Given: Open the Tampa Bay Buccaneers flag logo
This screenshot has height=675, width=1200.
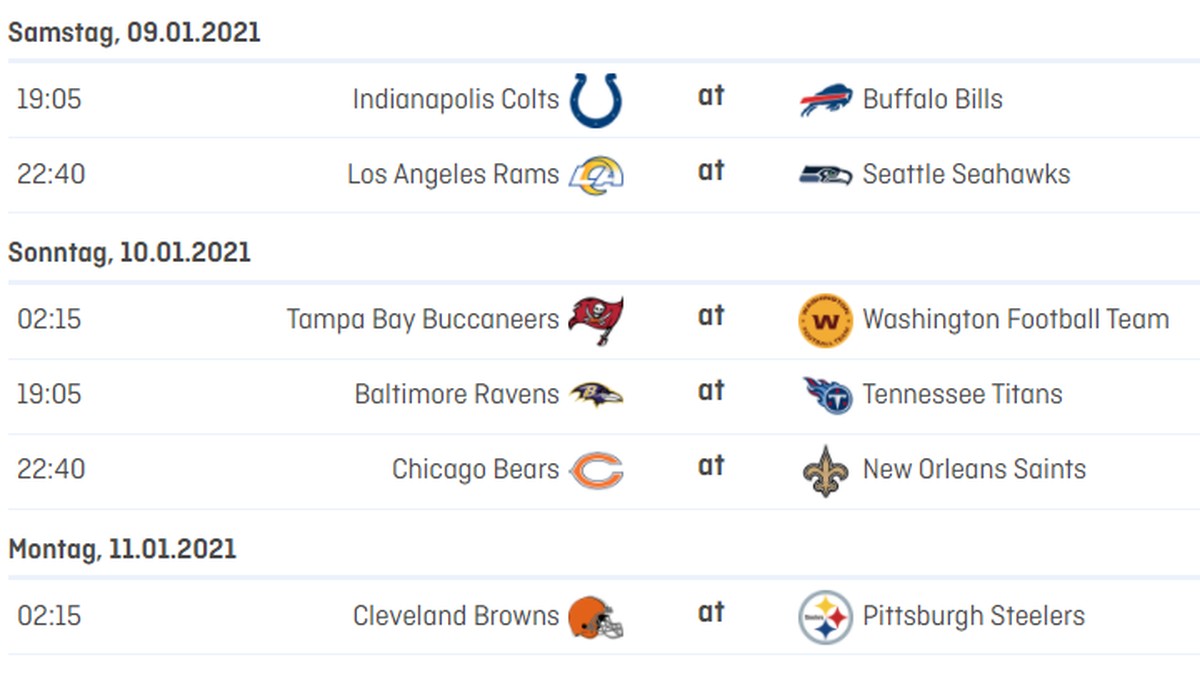Looking at the screenshot, I should (x=596, y=320).
